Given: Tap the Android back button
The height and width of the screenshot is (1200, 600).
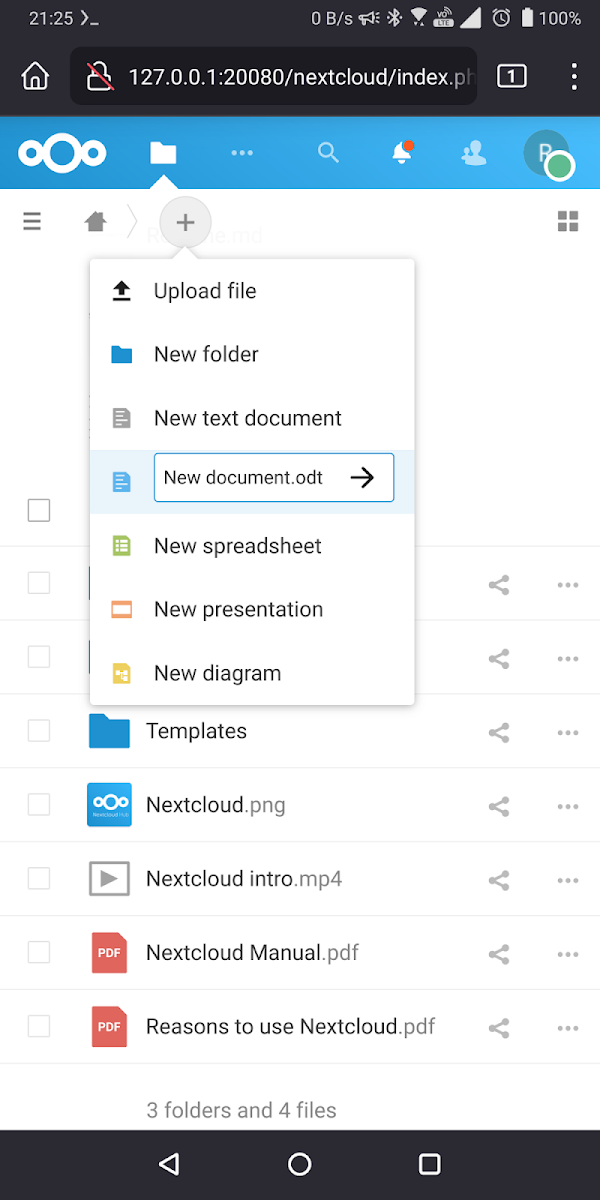Looking at the screenshot, I should [x=169, y=1164].
